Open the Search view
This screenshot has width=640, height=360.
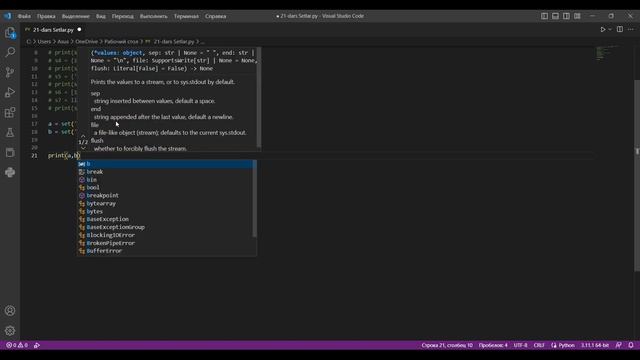pyautogui.click(x=10, y=52)
